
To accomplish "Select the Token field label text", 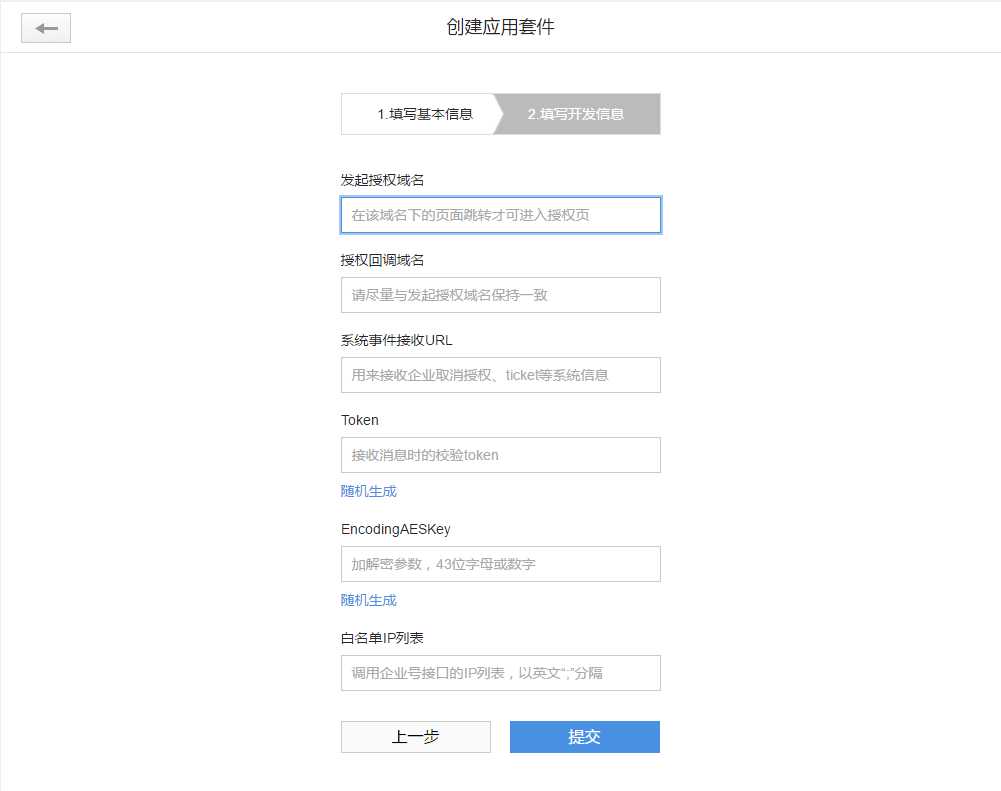I will pyautogui.click(x=359, y=420).
